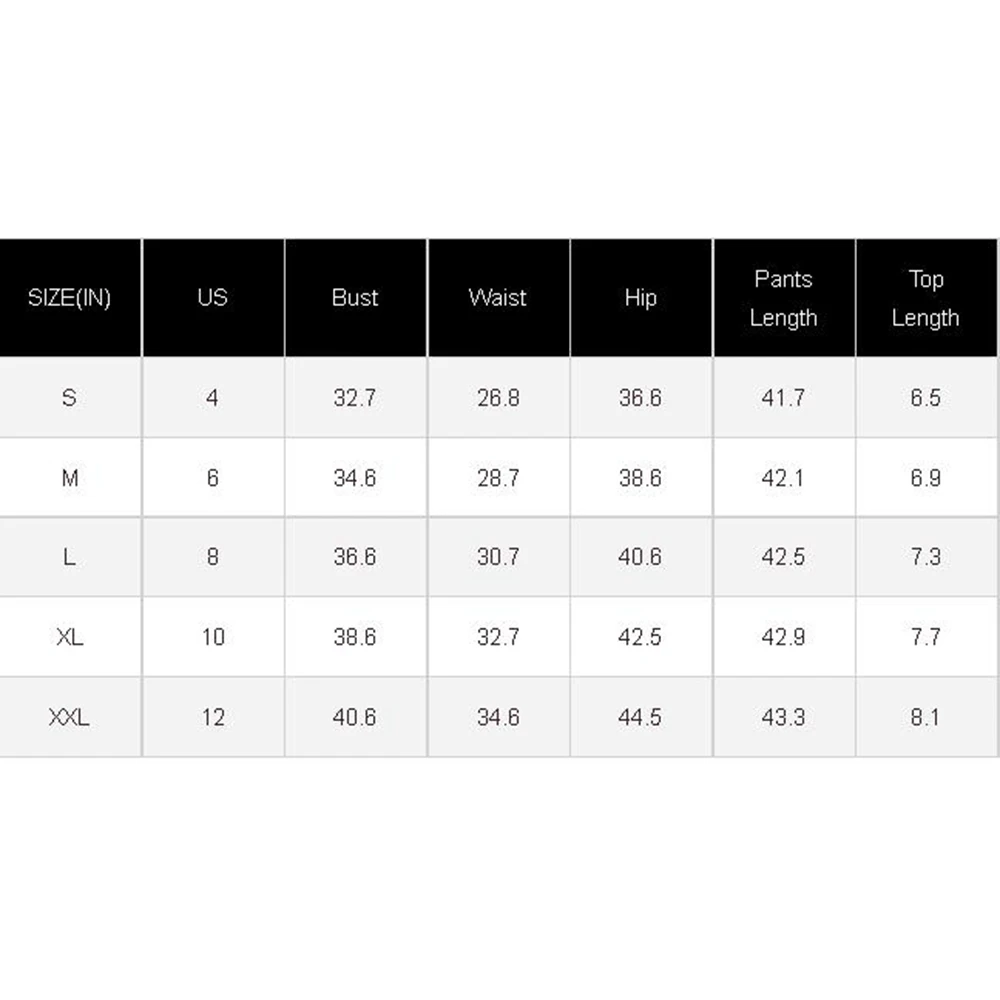Select the S size row label

coord(69,398)
